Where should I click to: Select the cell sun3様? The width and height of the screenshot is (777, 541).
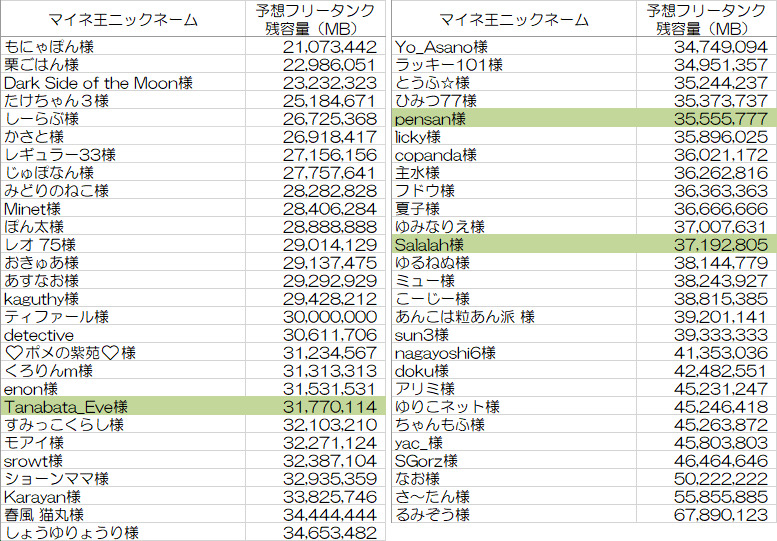pyautogui.click(x=514, y=334)
